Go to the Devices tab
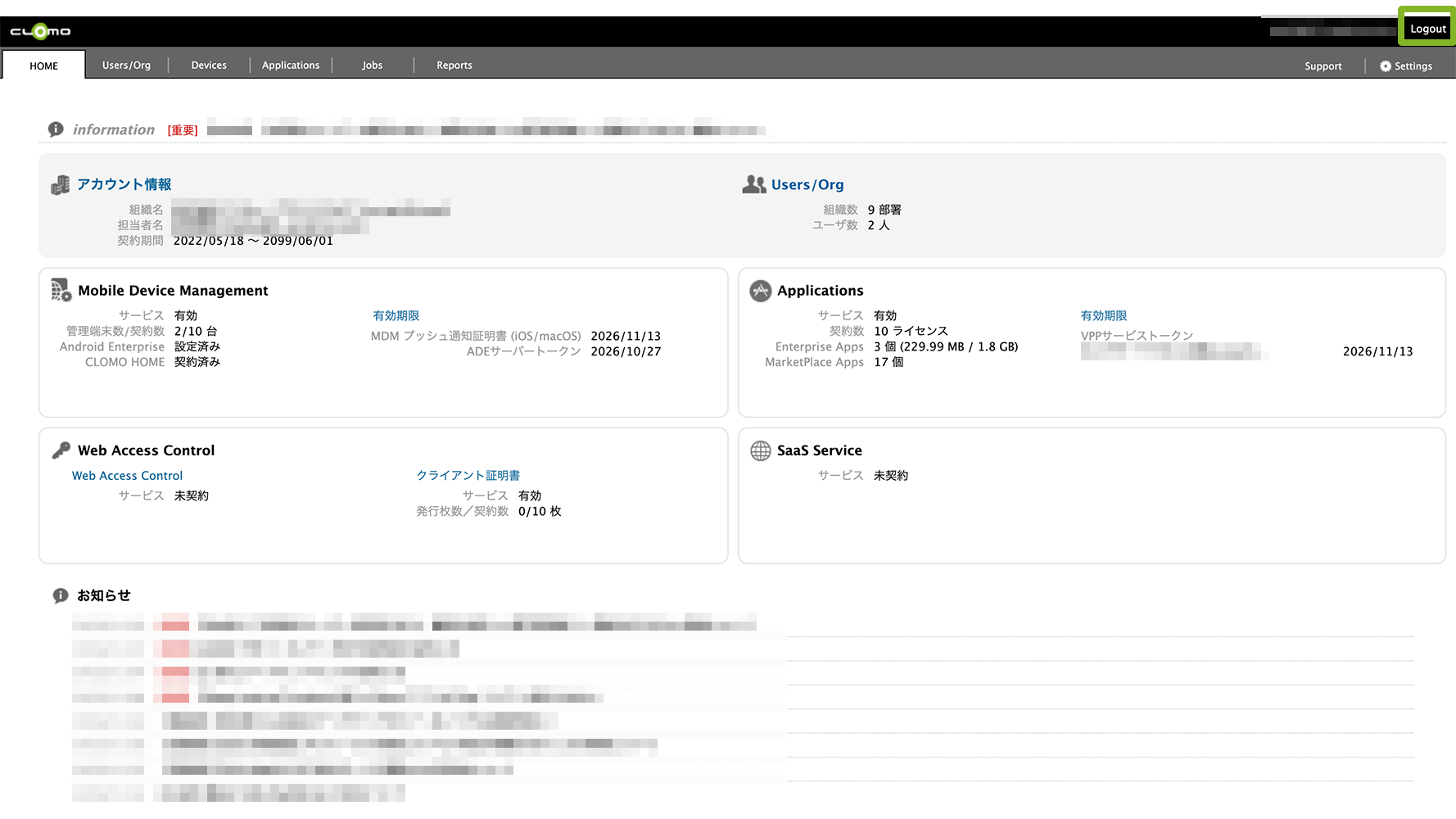This screenshot has height=819, width=1456. pos(209,66)
